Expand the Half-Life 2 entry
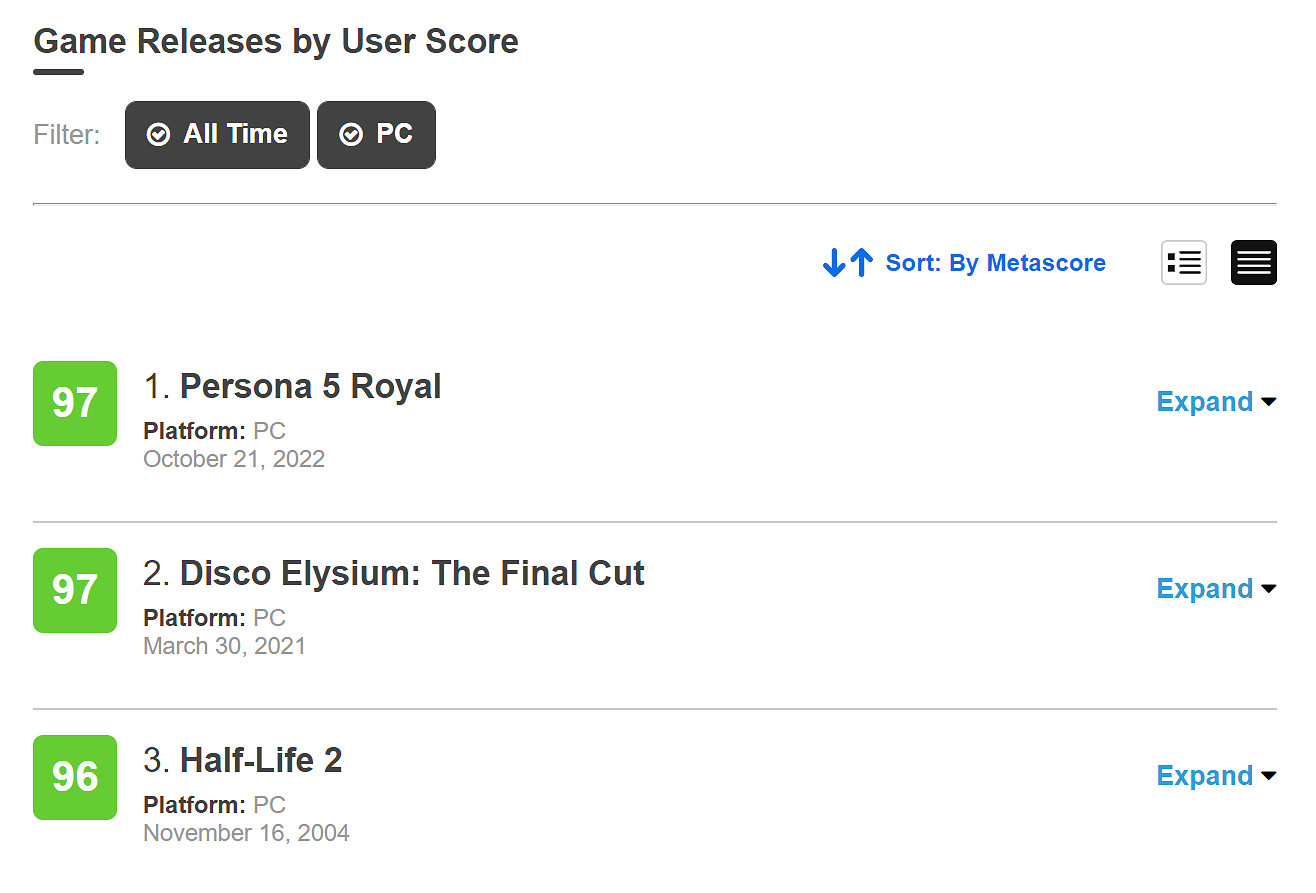This screenshot has width=1316, height=893. (1215, 776)
